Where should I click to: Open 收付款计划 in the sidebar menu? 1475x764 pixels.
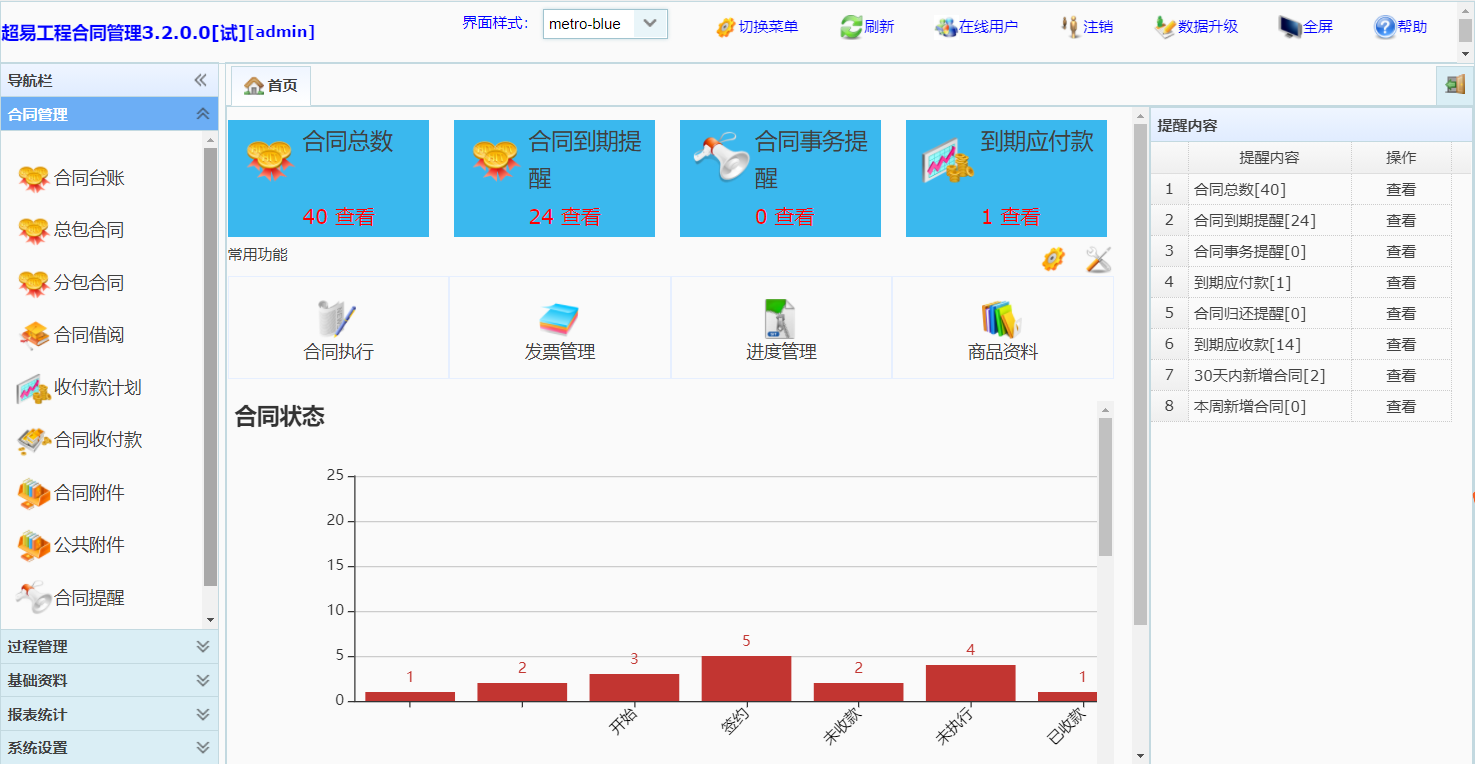[96, 388]
